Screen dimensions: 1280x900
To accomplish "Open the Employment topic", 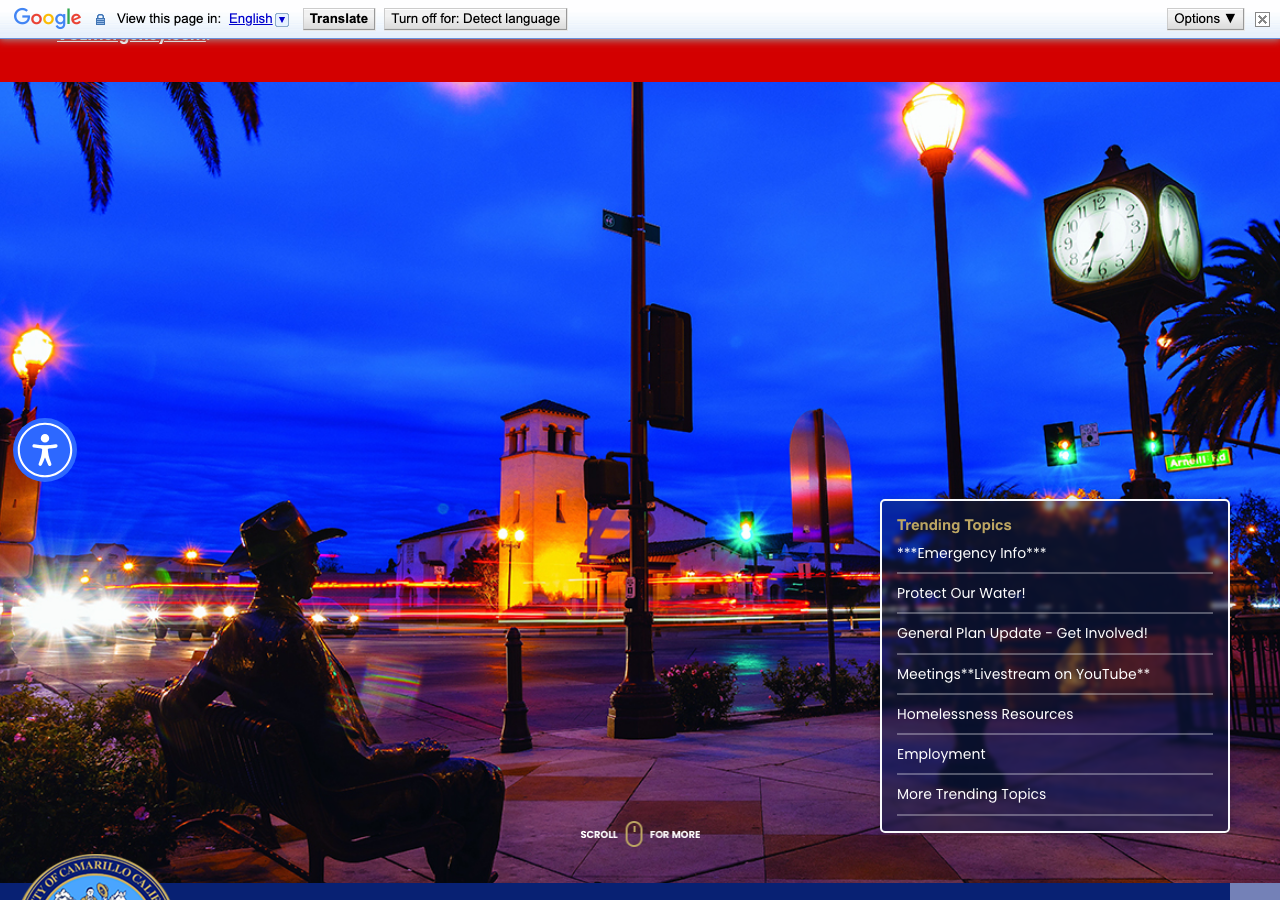I will (941, 754).
